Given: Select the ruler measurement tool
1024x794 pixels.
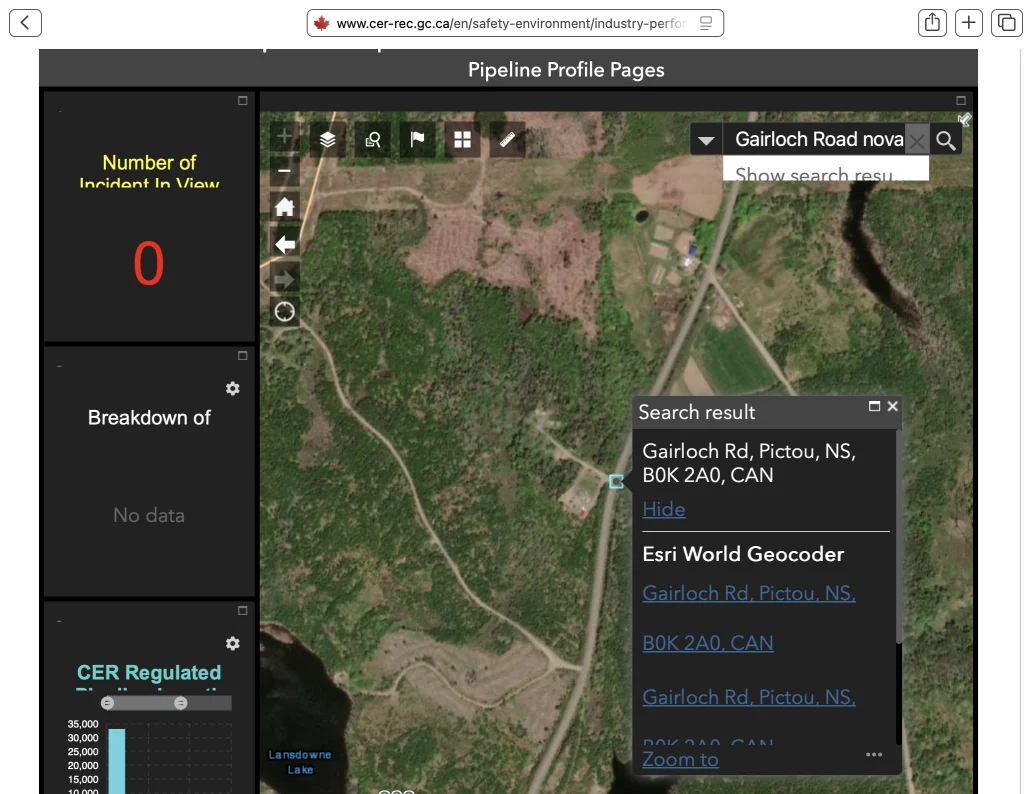Looking at the screenshot, I should (507, 140).
